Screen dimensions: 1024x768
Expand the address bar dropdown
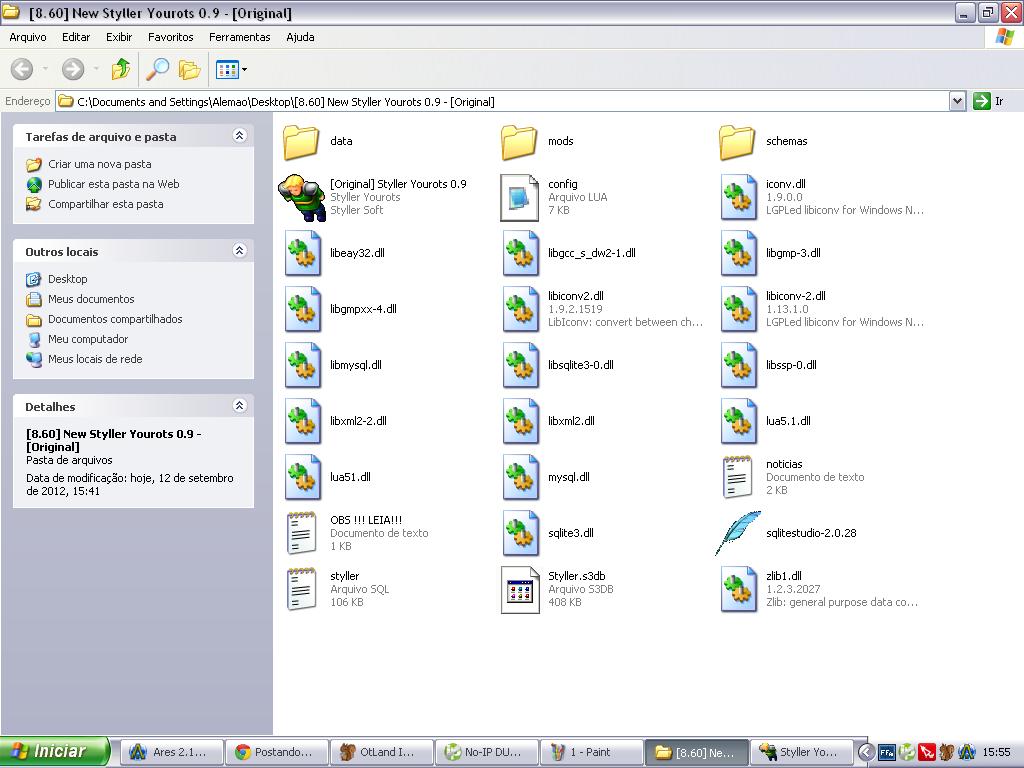(957, 101)
